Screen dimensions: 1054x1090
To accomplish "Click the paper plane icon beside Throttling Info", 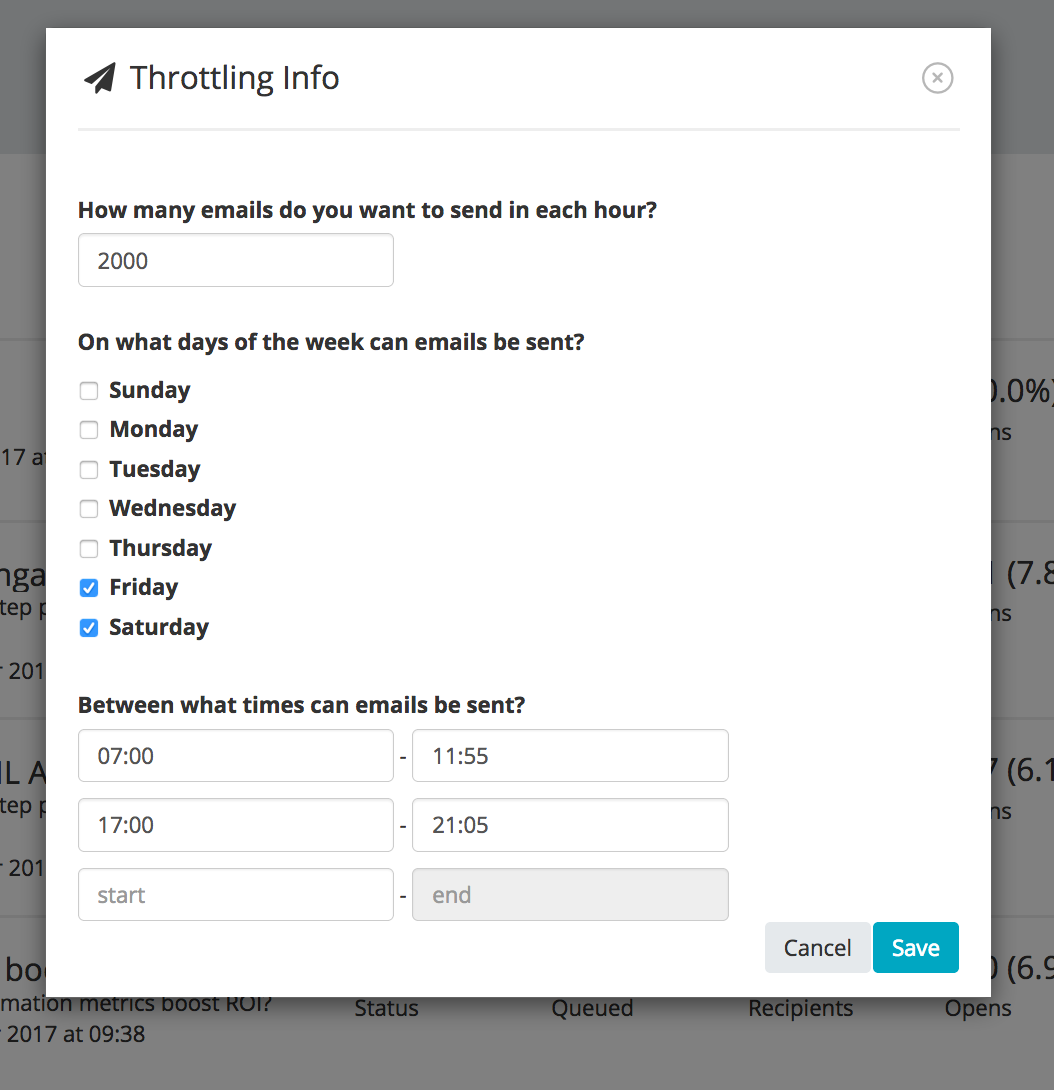I will pyautogui.click(x=100, y=78).
